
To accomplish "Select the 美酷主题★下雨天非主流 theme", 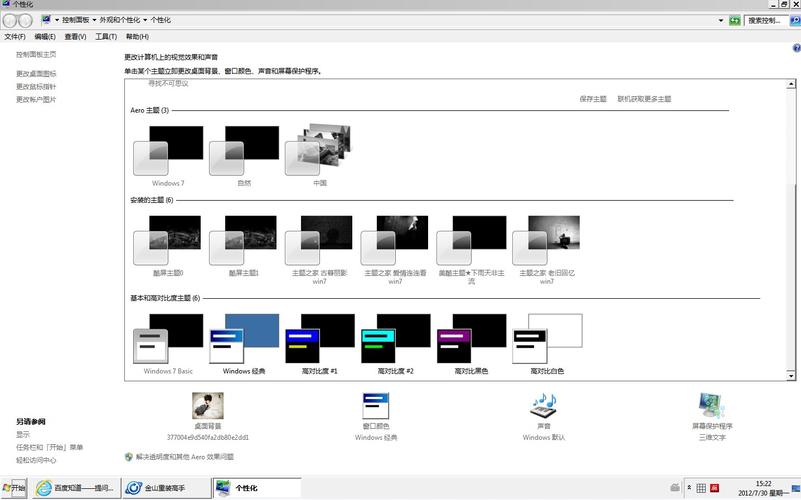I will (471, 250).
